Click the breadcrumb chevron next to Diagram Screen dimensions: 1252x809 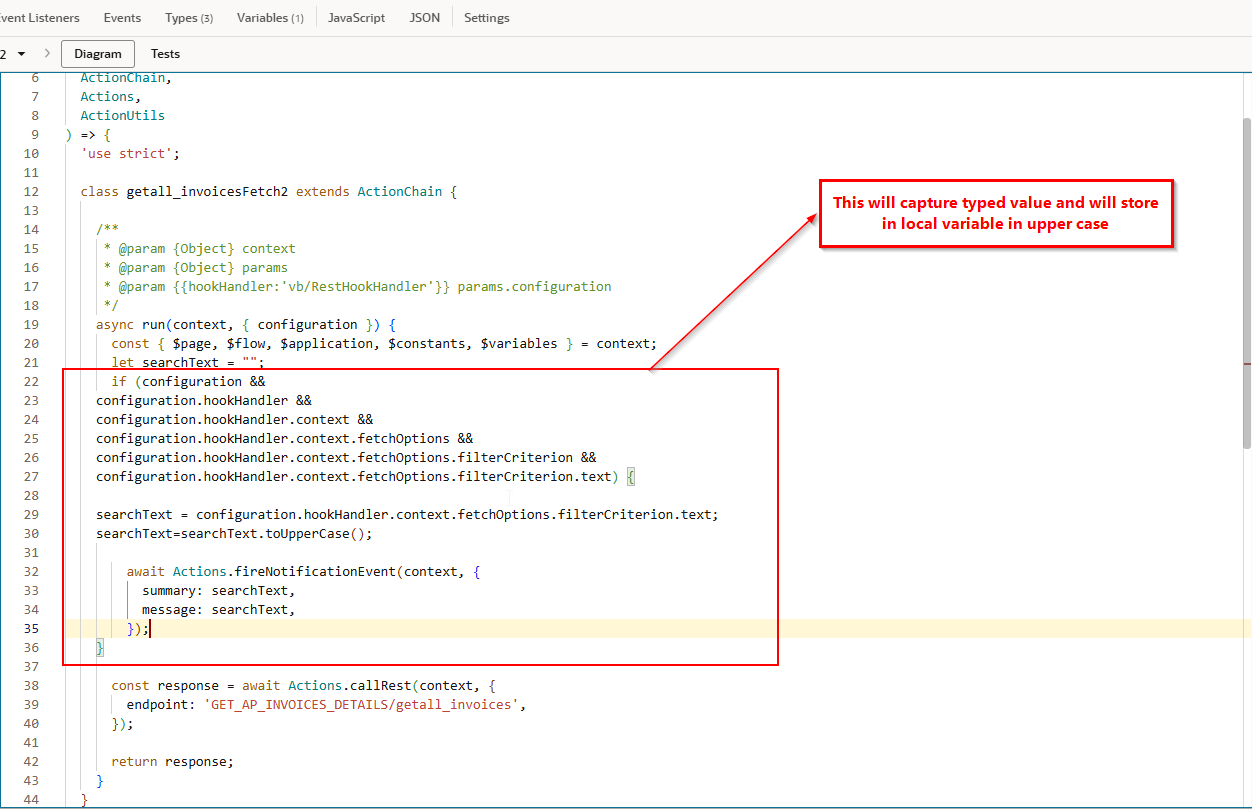point(46,54)
